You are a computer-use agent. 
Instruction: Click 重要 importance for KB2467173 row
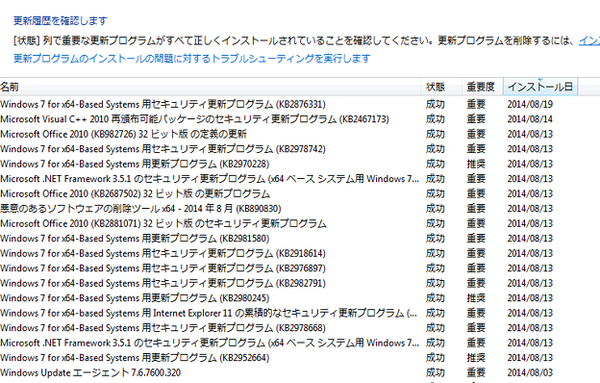476,119
